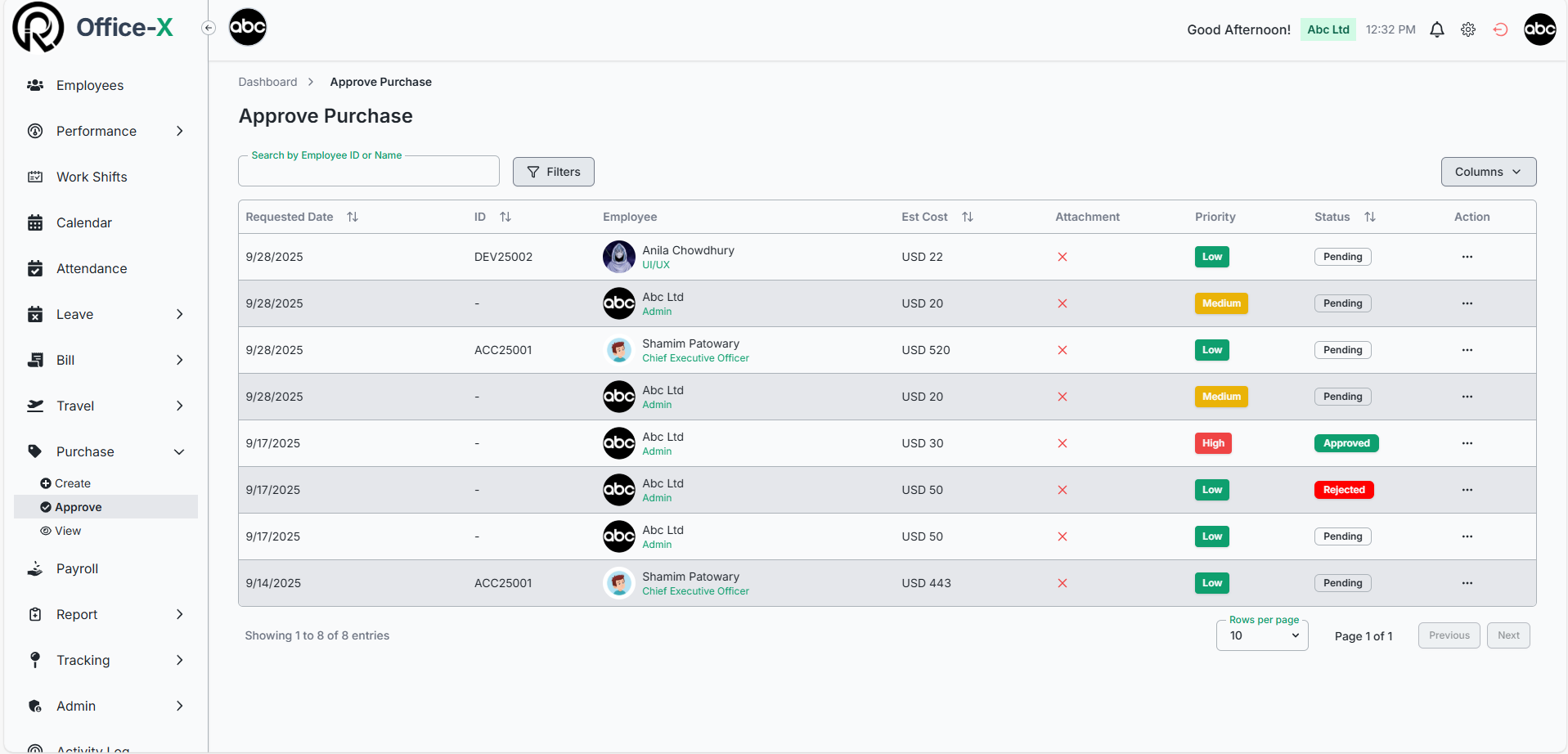Open settings via the gear icon
The image size is (1568, 754).
click(1468, 29)
